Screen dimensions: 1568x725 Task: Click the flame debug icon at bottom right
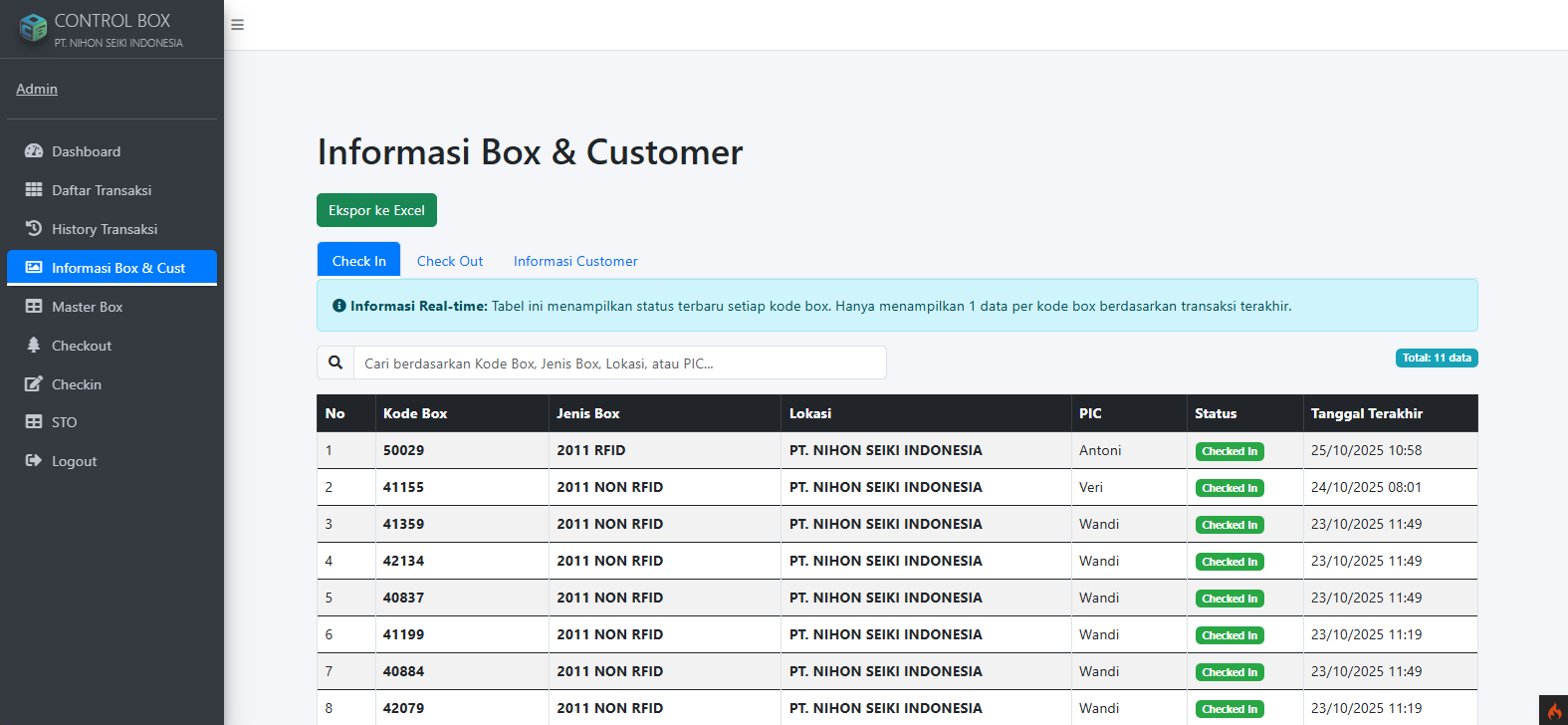coord(1553,711)
